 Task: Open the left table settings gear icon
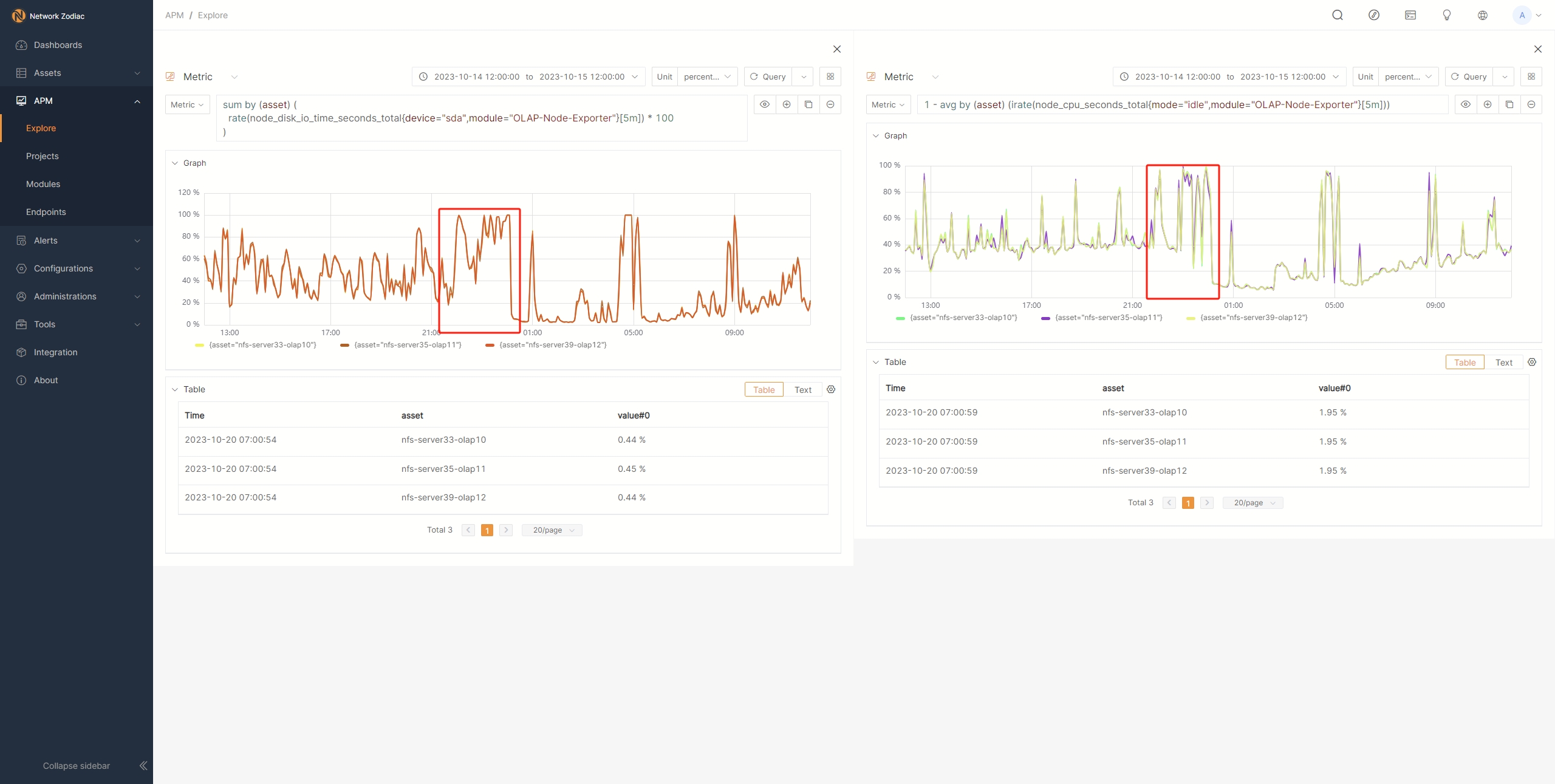[831, 389]
